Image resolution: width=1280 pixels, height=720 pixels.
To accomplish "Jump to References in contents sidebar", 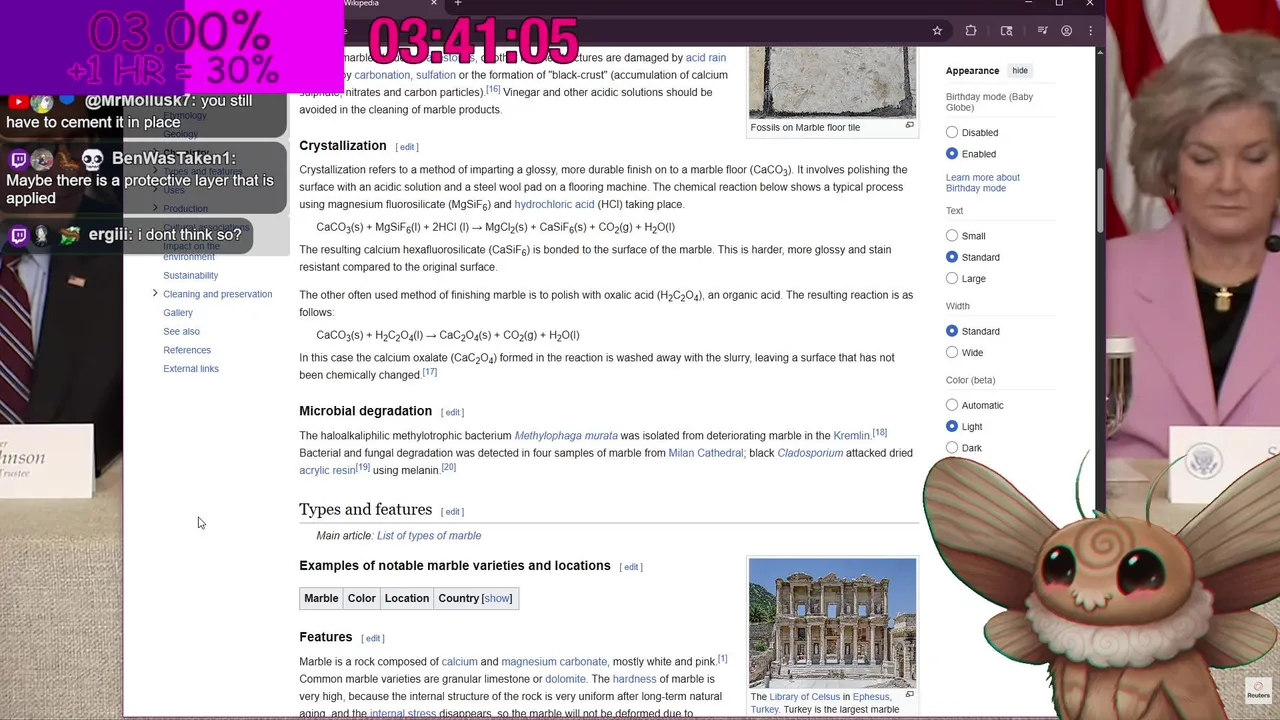I will 187,350.
